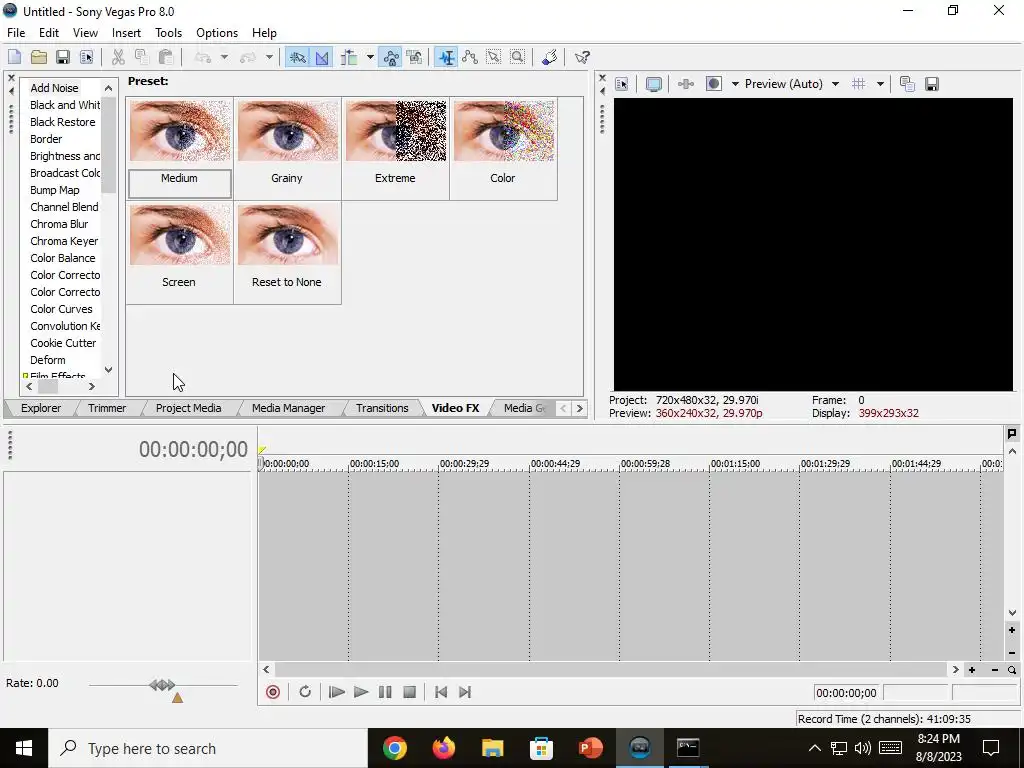Click Video Output FX icon in preview
1024x768 pixels.
pos(686,84)
